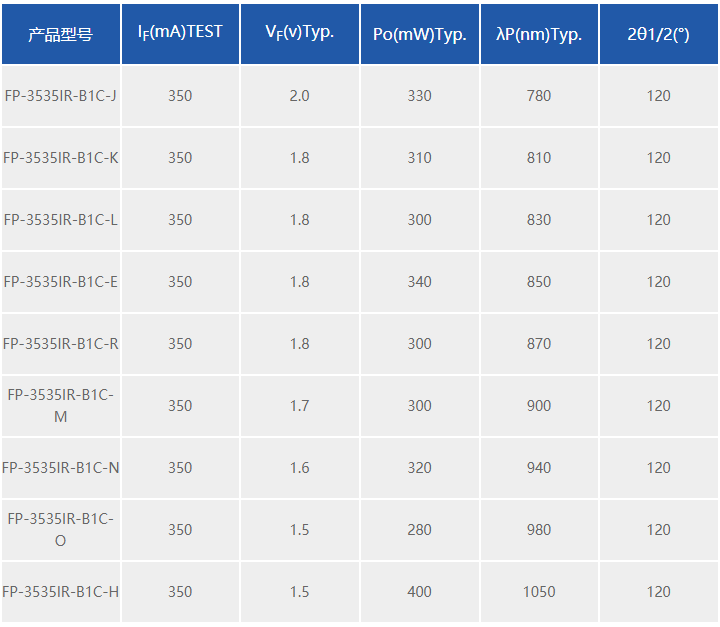Click model FP-3535IR-B1C-E
The height and width of the screenshot is (627, 720).
(61, 282)
